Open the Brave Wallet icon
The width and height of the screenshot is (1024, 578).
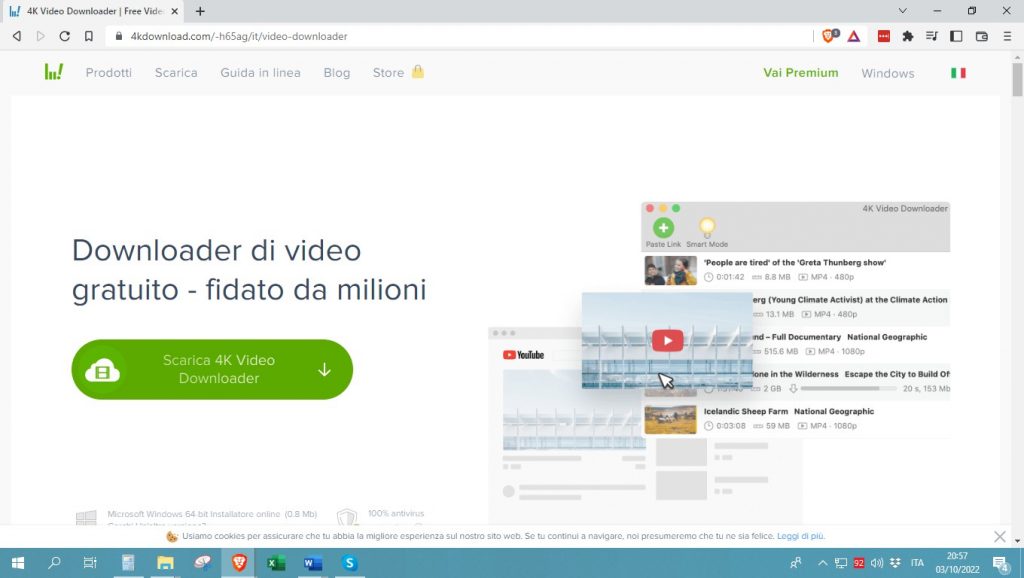point(982,35)
